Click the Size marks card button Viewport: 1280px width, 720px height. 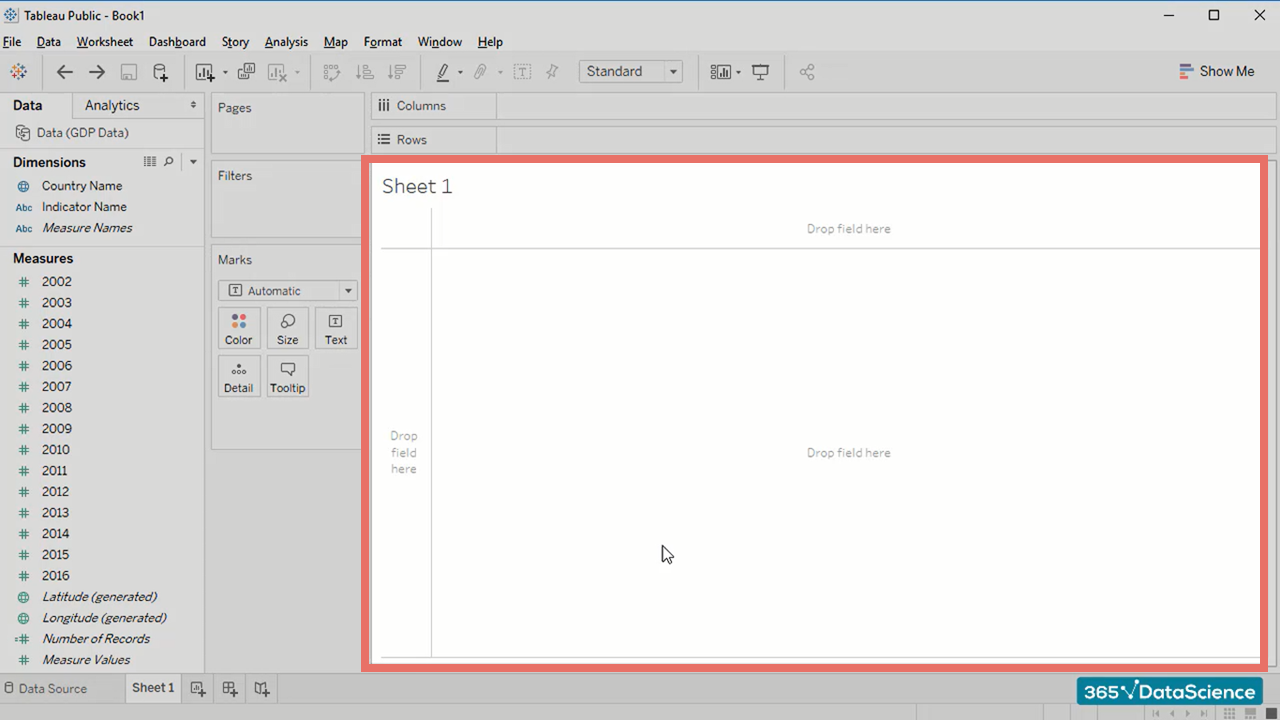(x=287, y=329)
